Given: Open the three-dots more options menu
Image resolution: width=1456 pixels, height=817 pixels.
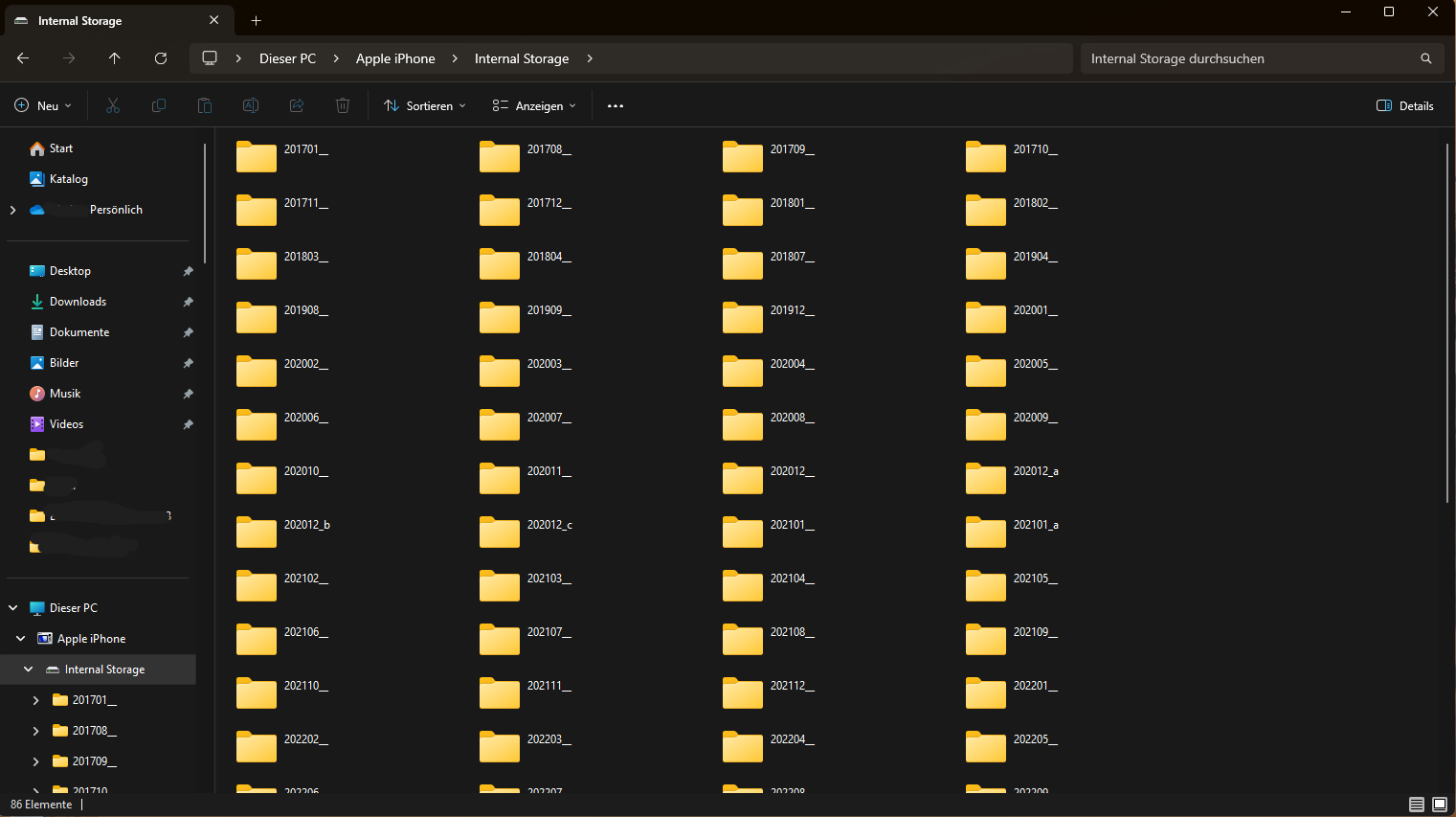Looking at the screenshot, I should pyautogui.click(x=616, y=106).
